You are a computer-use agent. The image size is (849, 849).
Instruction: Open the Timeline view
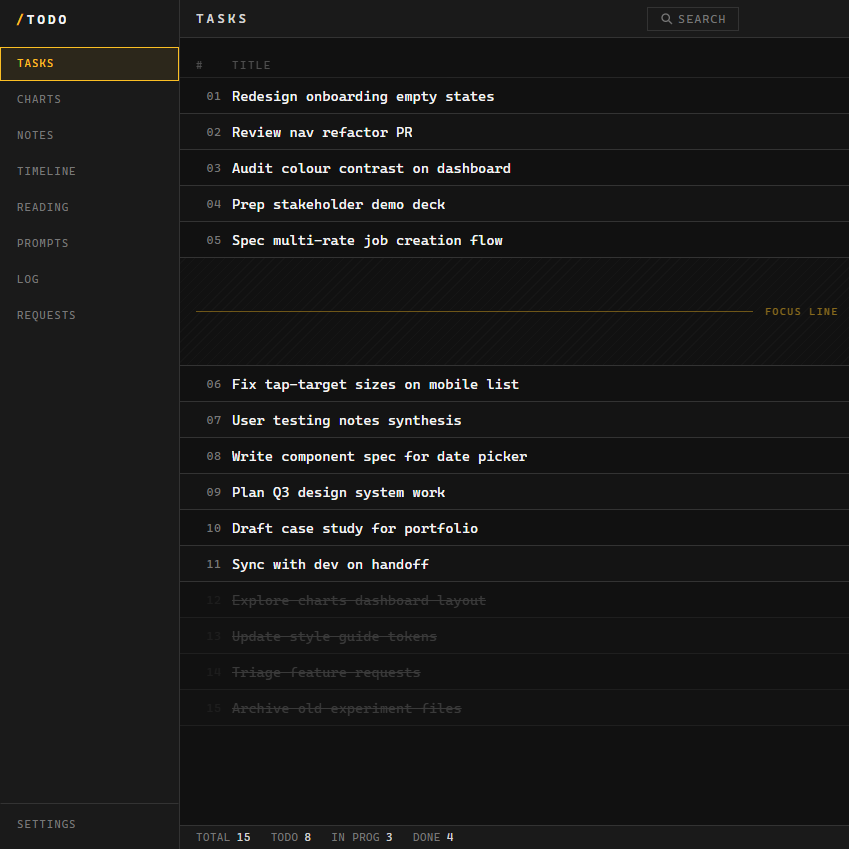click(89, 172)
